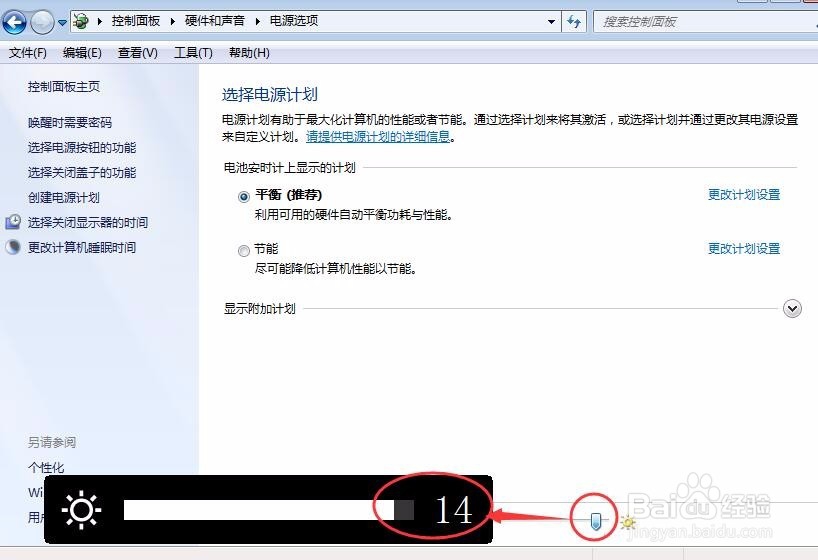Click 更改计划设置 for 平衡 plan
Viewport: 818px width, 560px height.
744,195
